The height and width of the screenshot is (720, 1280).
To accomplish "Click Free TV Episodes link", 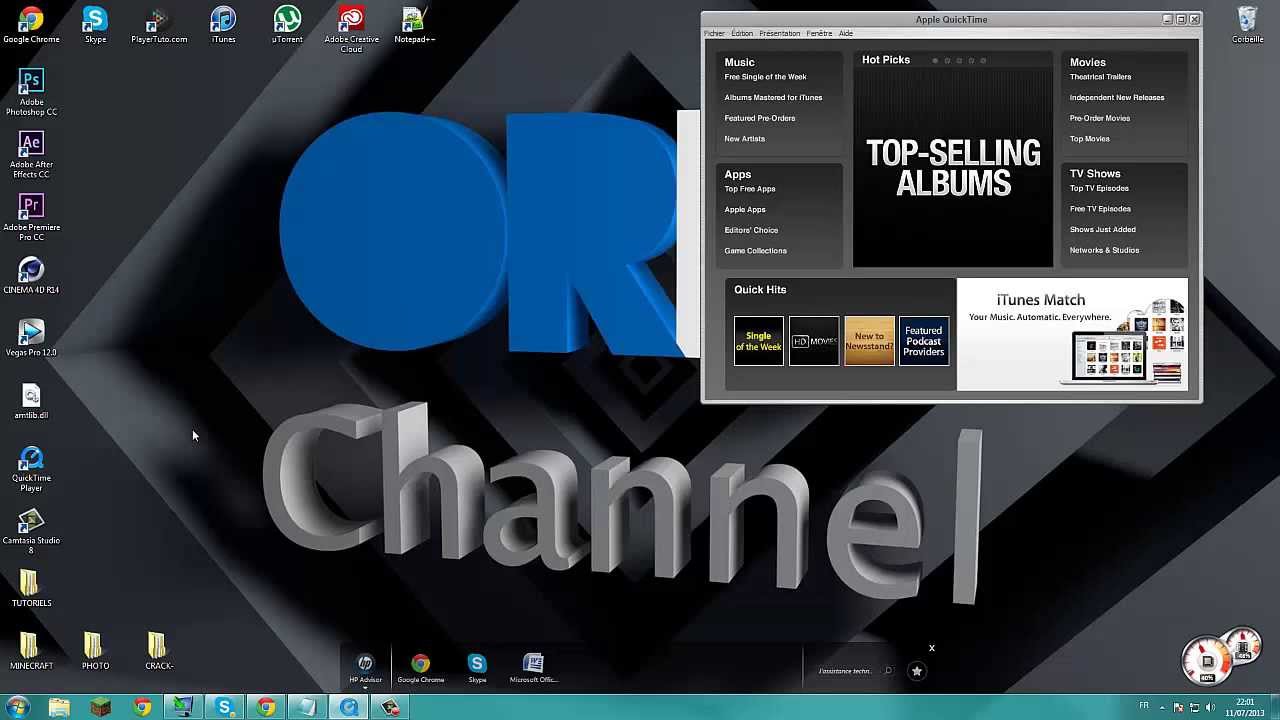I will coord(1100,209).
